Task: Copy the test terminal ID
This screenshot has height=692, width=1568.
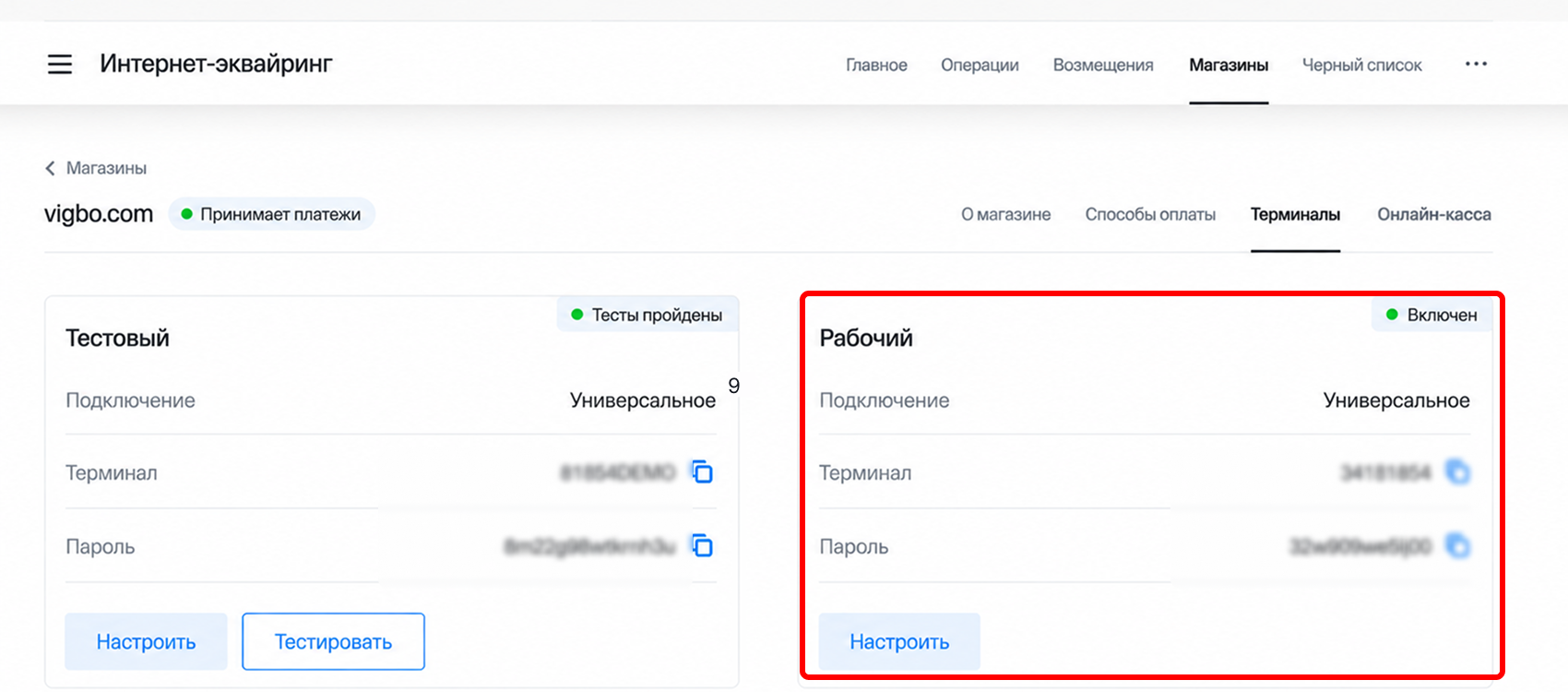Action: [x=702, y=472]
